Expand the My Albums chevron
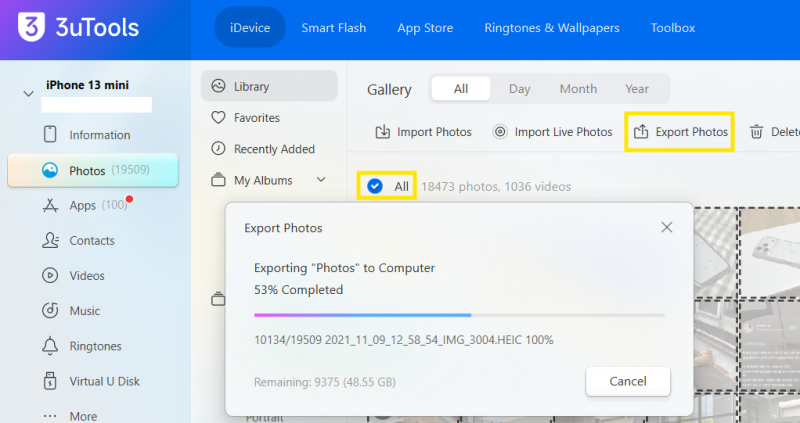The height and width of the screenshot is (423, 800). tap(321, 180)
